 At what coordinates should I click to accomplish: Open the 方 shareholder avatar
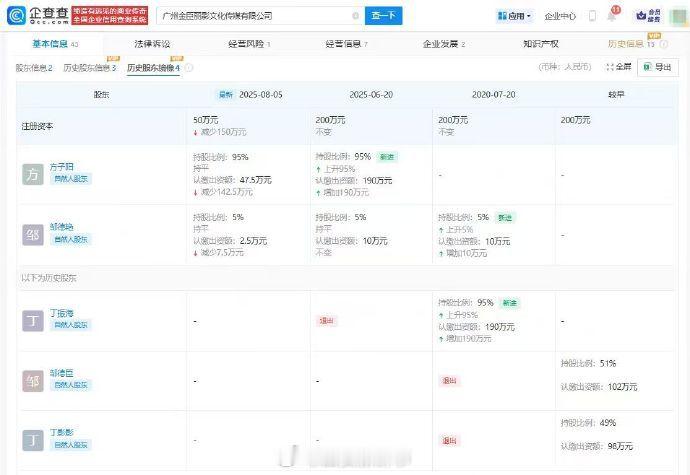click(33, 174)
